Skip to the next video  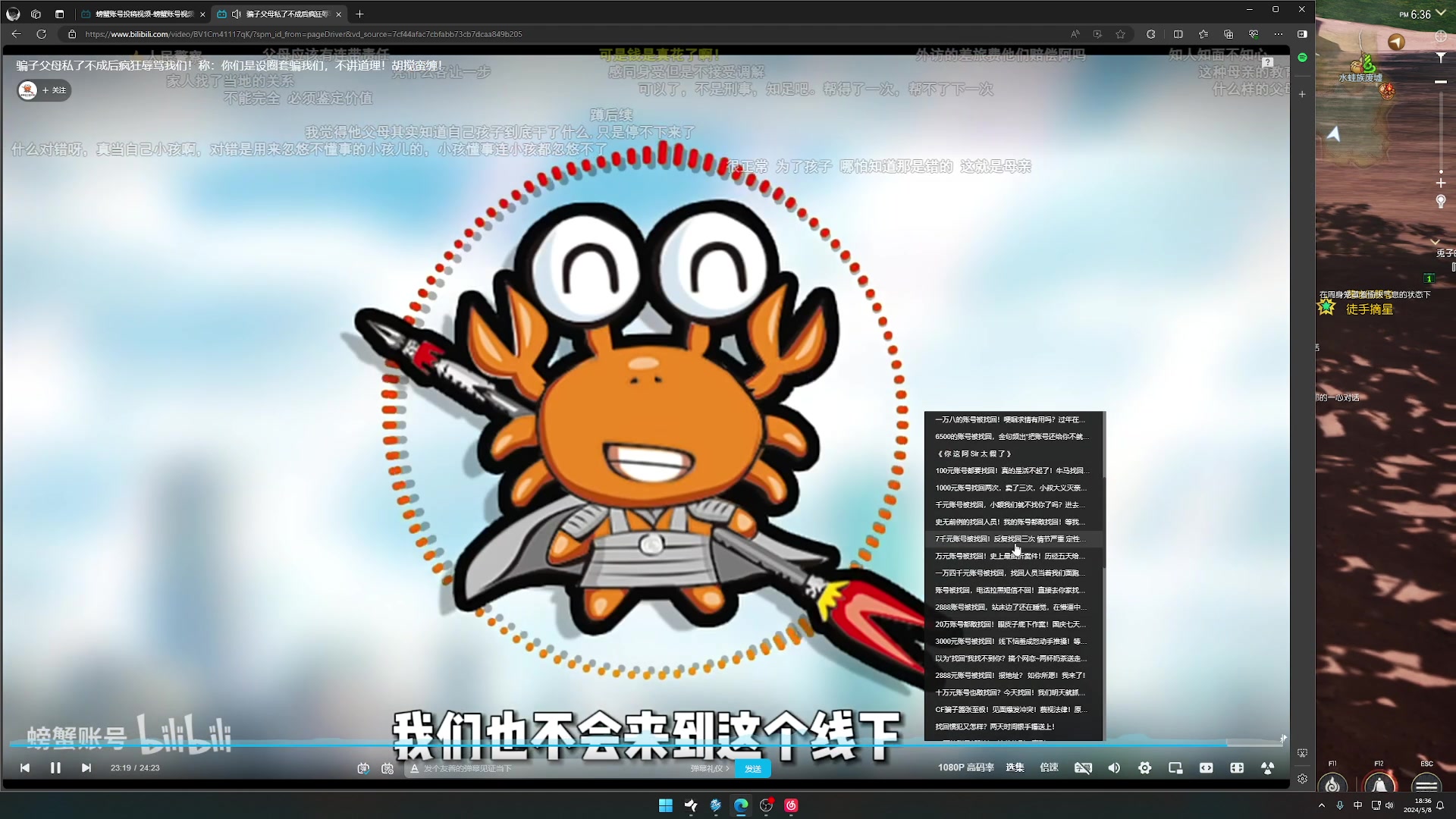coord(86,768)
